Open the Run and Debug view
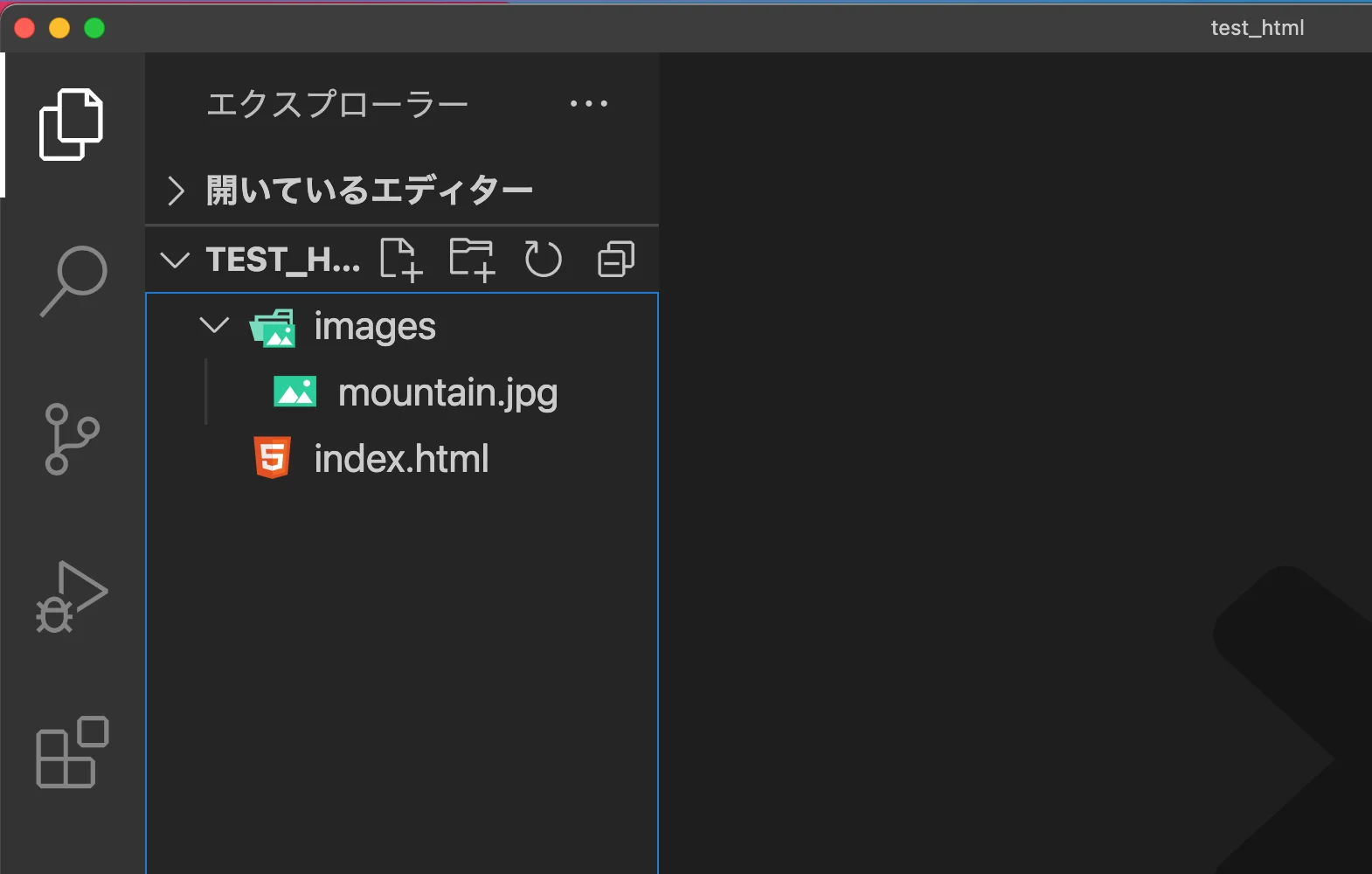 [x=72, y=597]
